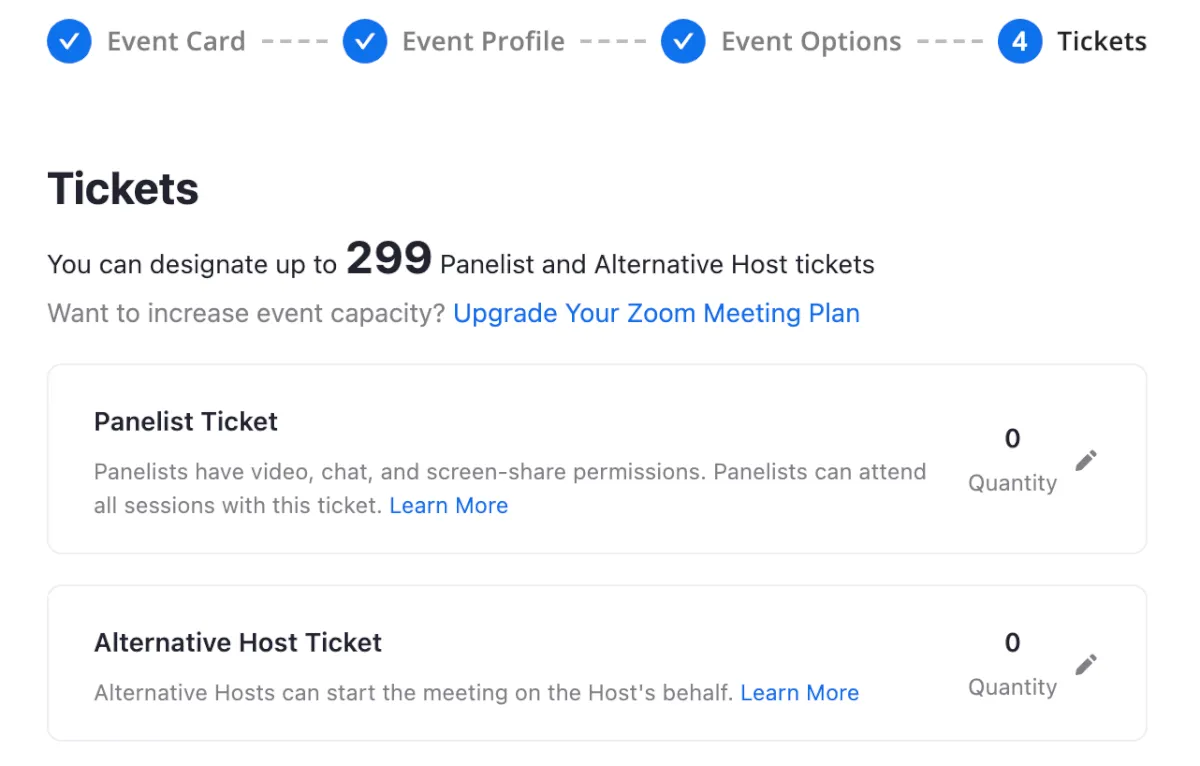Click the Event Profile step checkmark icon
Image resolution: width=1200 pixels, height=766 pixels.
click(x=365, y=42)
